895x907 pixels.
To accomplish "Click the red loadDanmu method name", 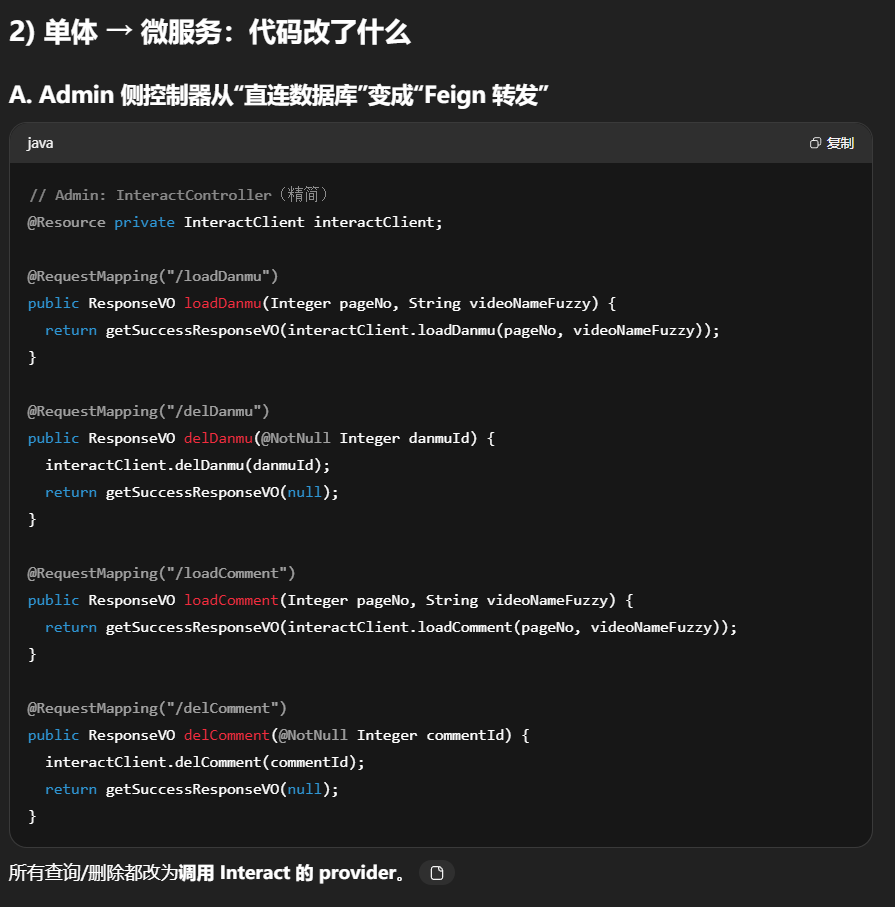I will pos(222,303).
